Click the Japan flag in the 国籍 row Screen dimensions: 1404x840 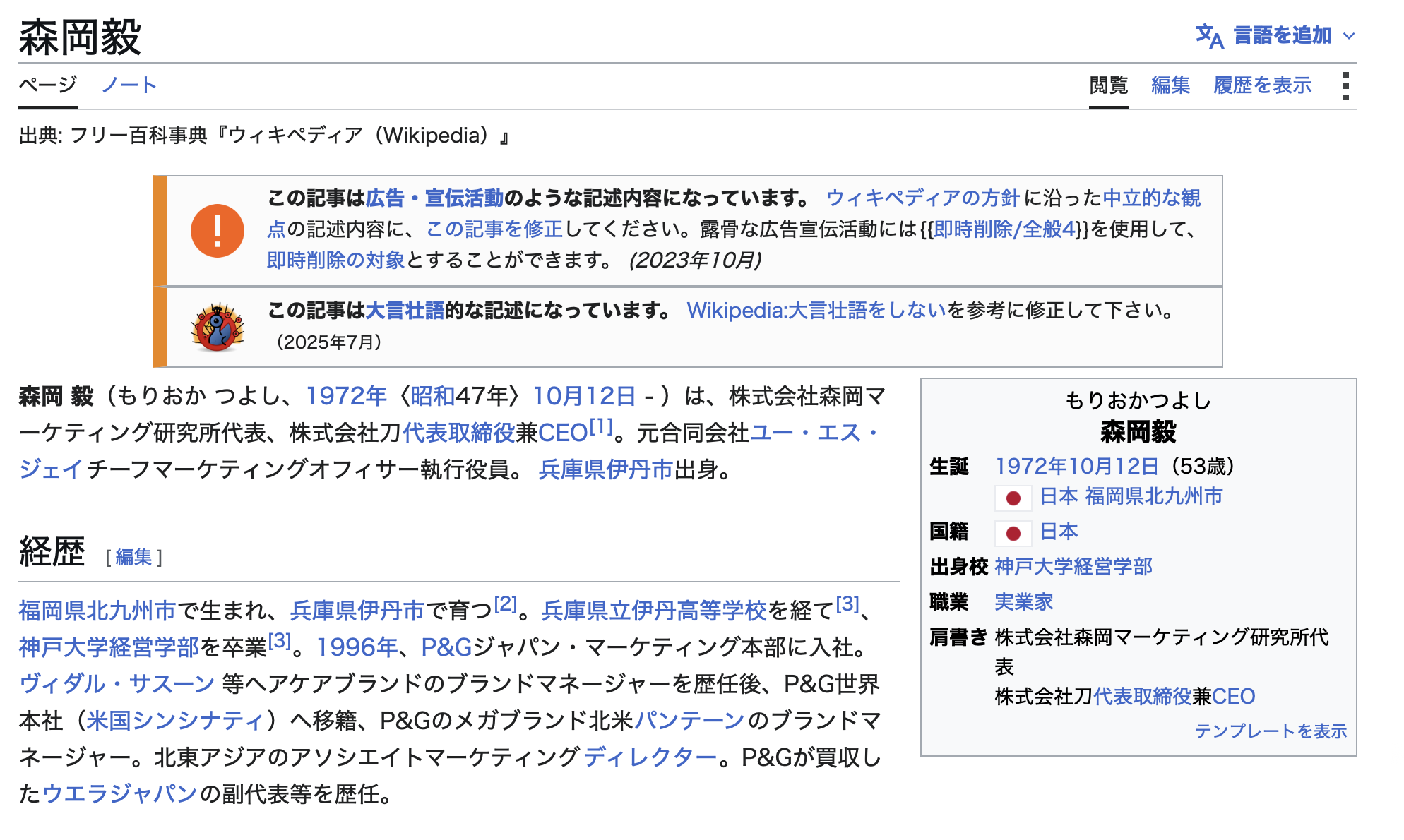point(1013,533)
